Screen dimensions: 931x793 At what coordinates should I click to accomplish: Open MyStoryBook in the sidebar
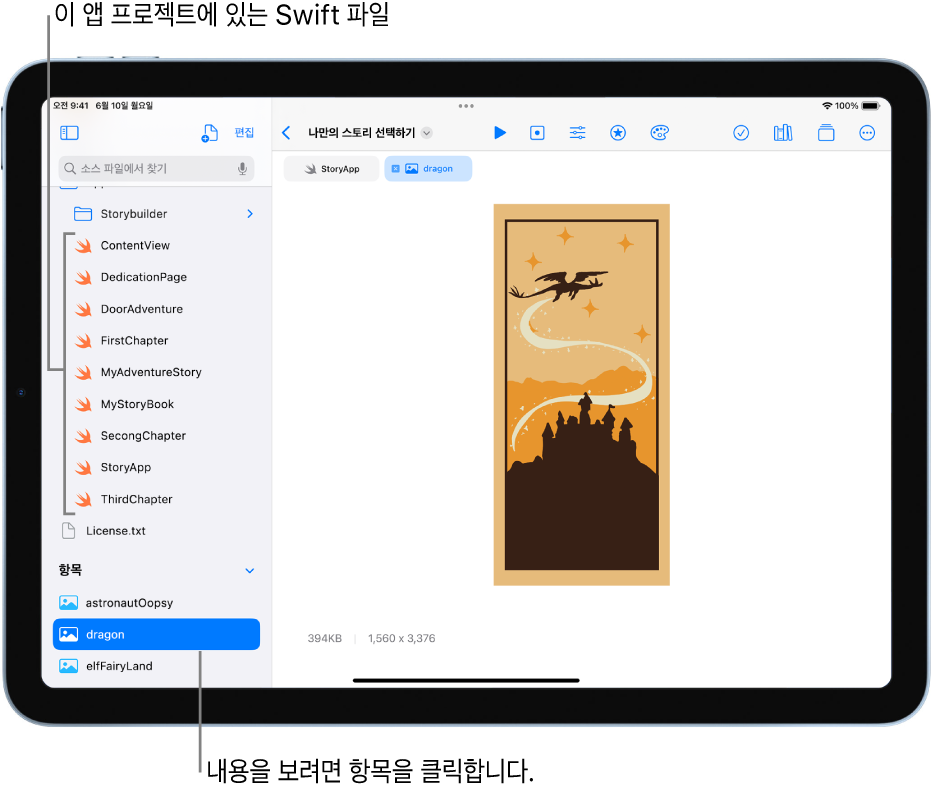pos(156,404)
